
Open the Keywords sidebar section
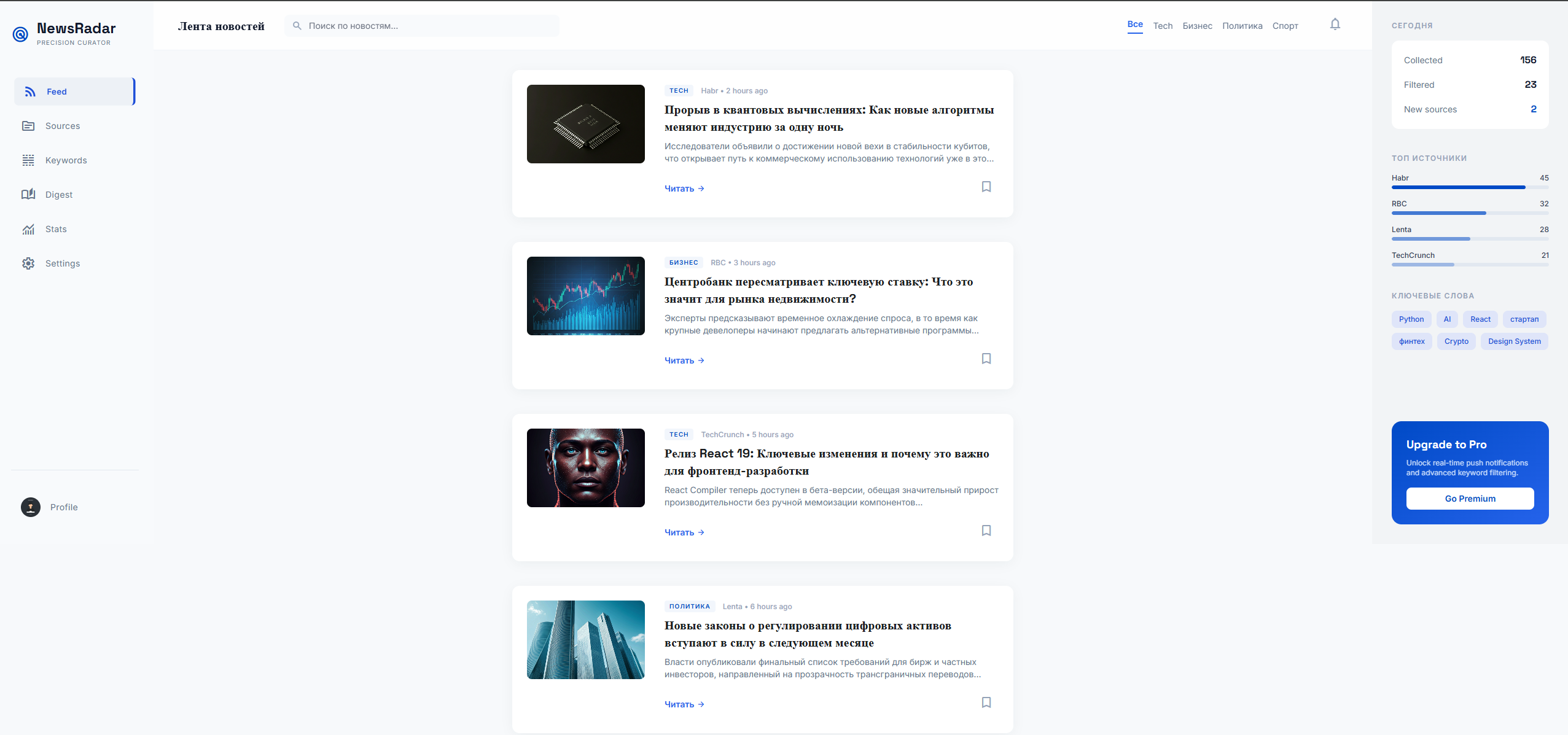tap(66, 160)
